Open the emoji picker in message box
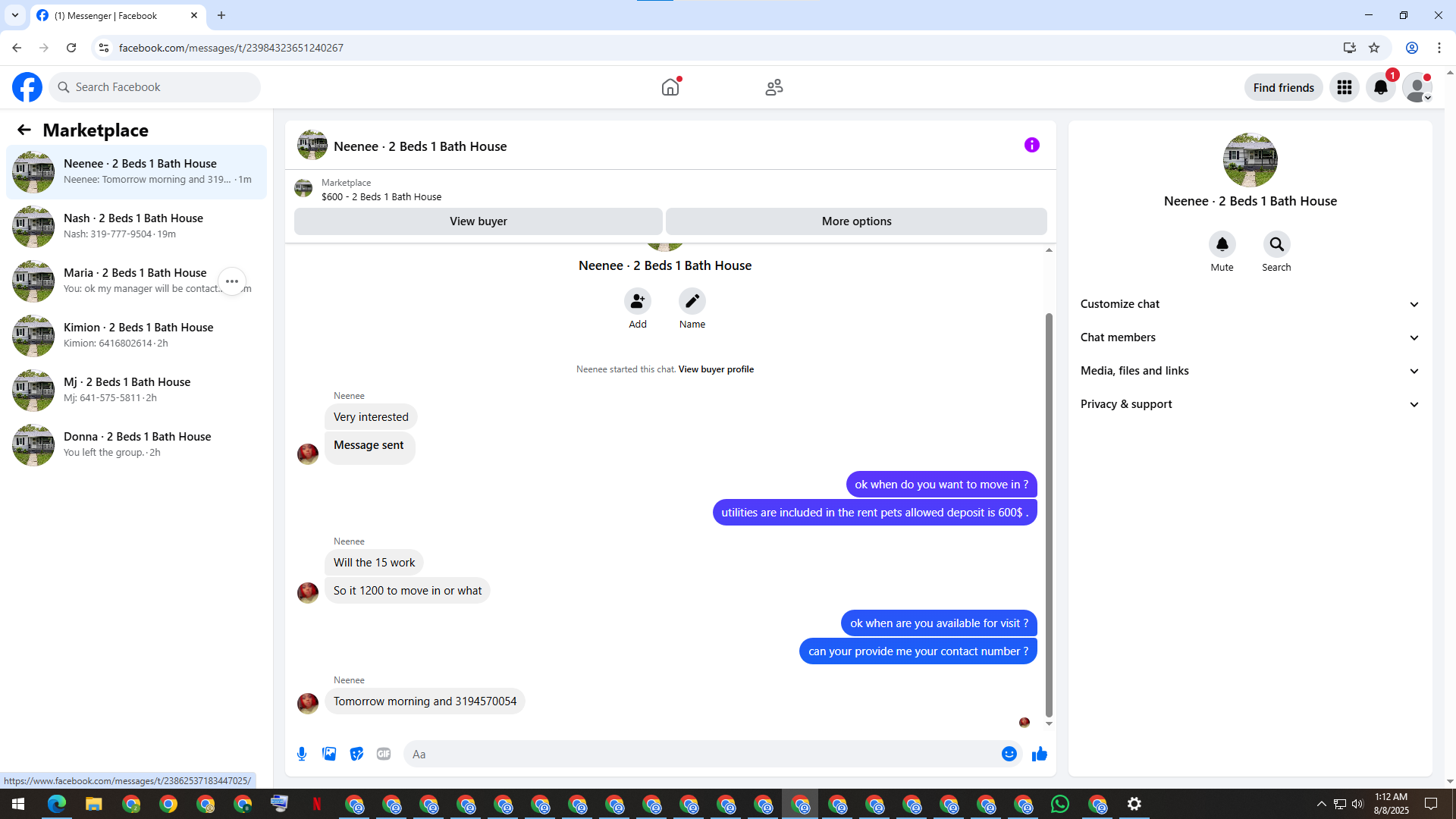Image resolution: width=1456 pixels, height=819 pixels. 1009,754
